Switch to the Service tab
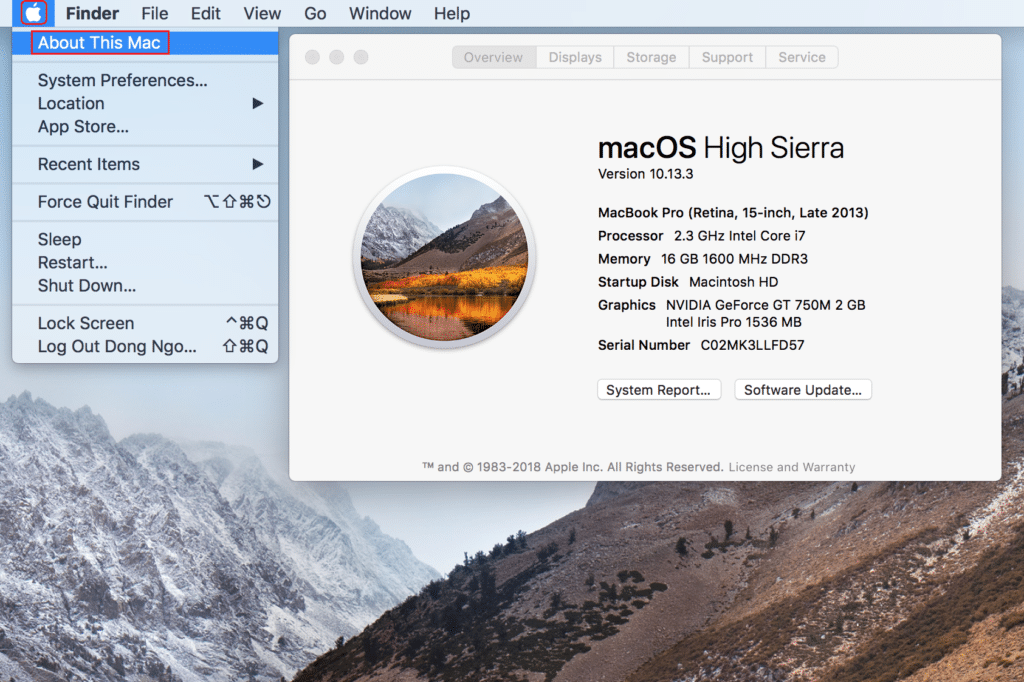This screenshot has width=1024, height=682. [x=802, y=57]
